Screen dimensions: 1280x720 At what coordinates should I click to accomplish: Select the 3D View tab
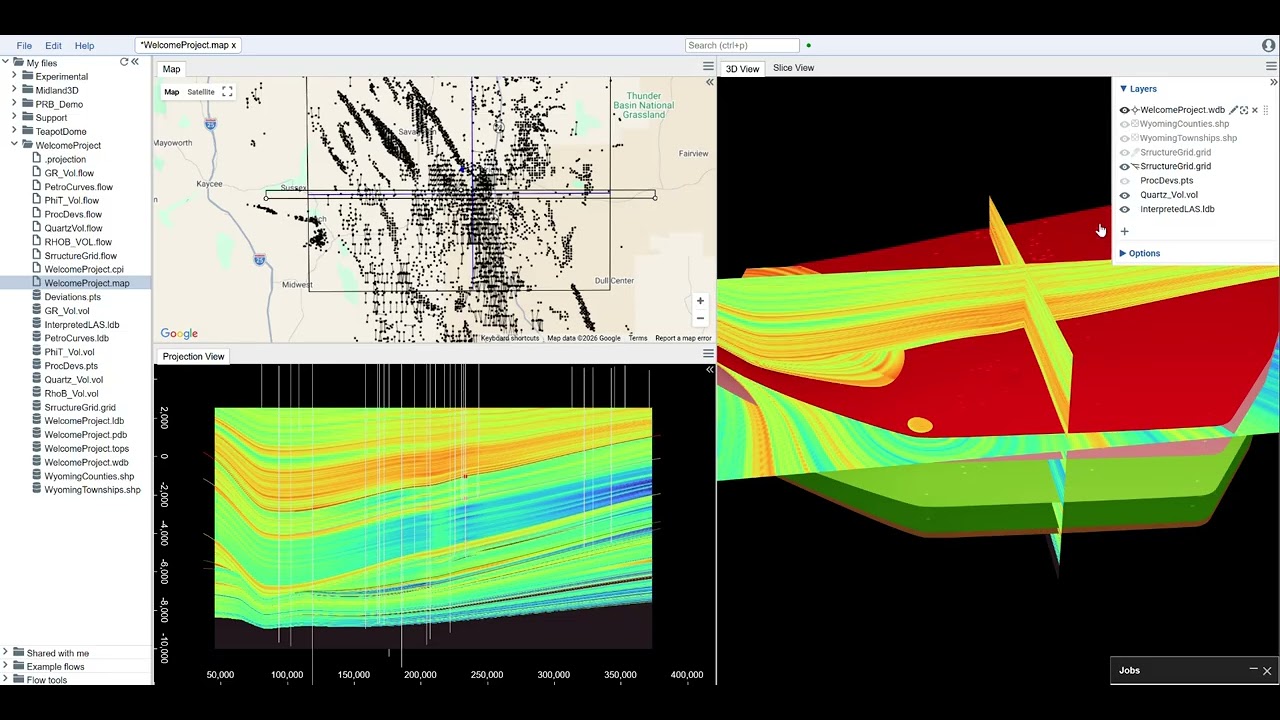742,68
